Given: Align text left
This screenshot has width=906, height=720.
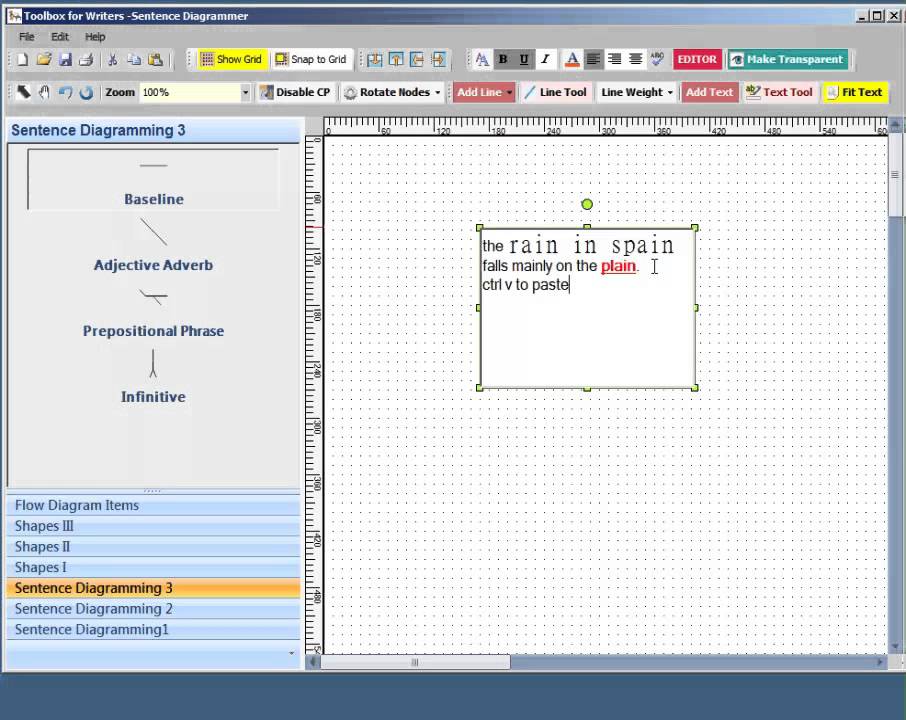Looking at the screenshot, I should pos(593,60).
